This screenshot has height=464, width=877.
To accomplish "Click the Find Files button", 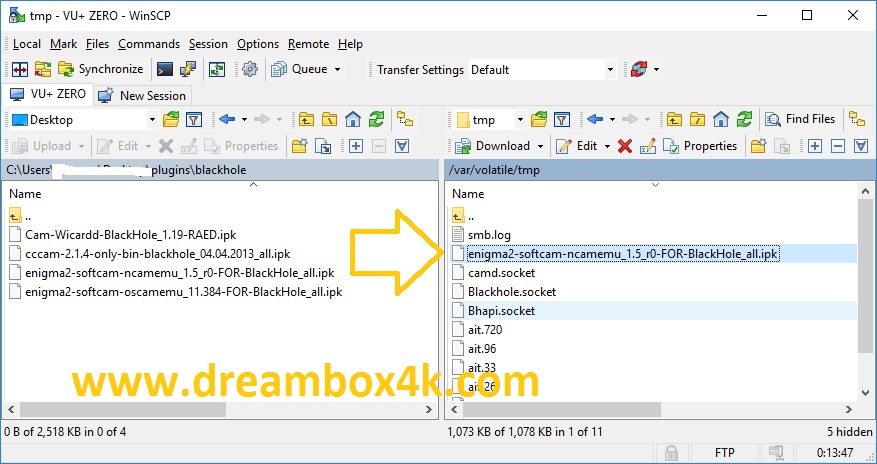I will pyautogui.click(x=800, y=119).
